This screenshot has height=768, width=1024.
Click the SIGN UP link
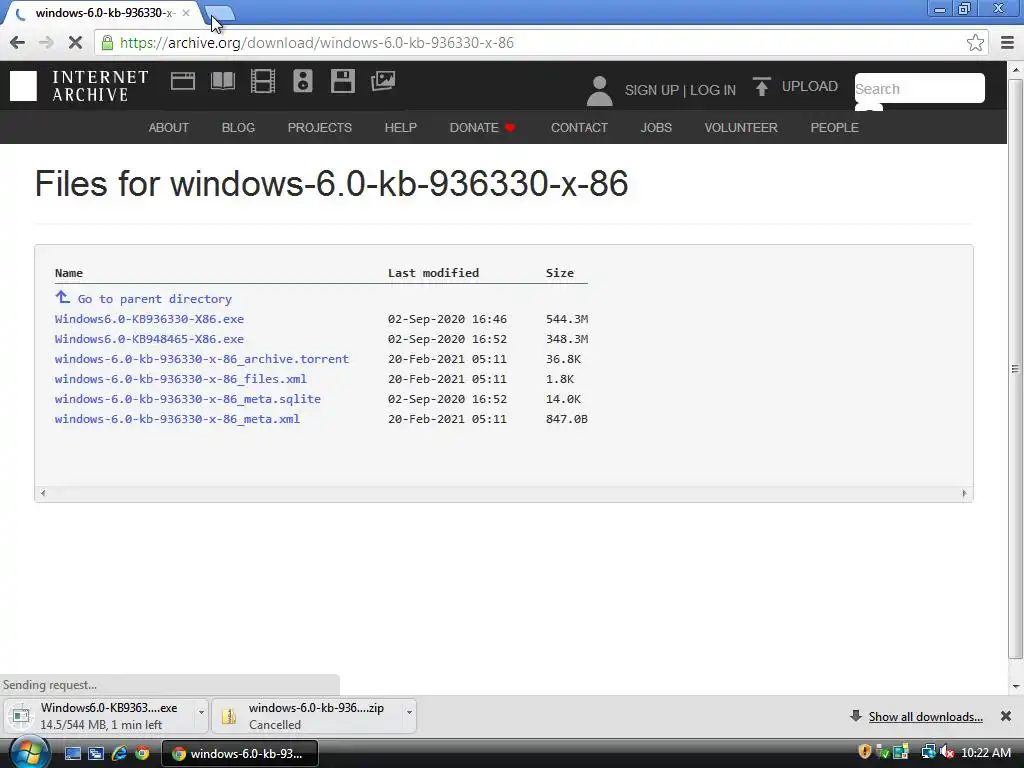(x=652, y=90)
